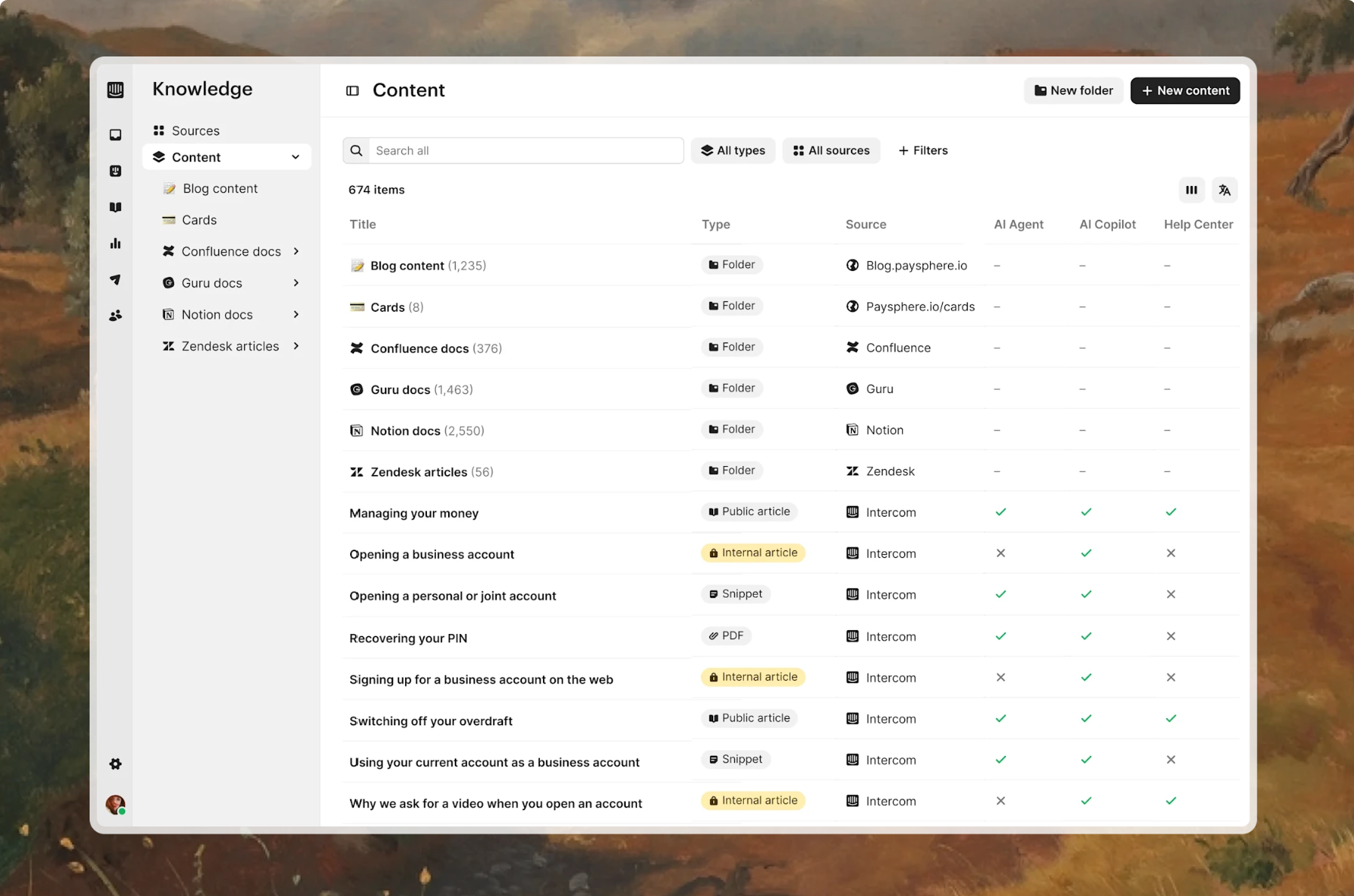Image resolution: width=1354 pixels, height=896 pixels.
Task: Toggle AI Agent X for Opening a business account
Action: (x=1001, y=553)
